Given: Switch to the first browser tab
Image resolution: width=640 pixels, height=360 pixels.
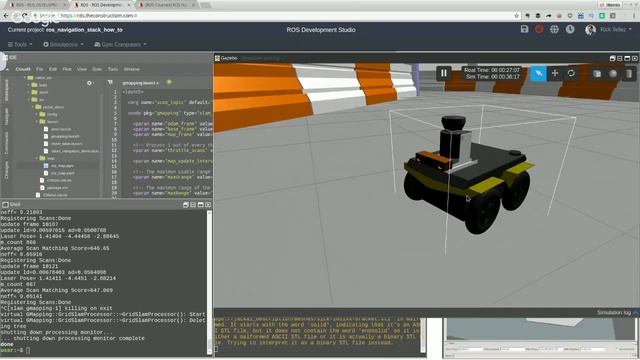Looking at the screenshot, I should (38, 5).
